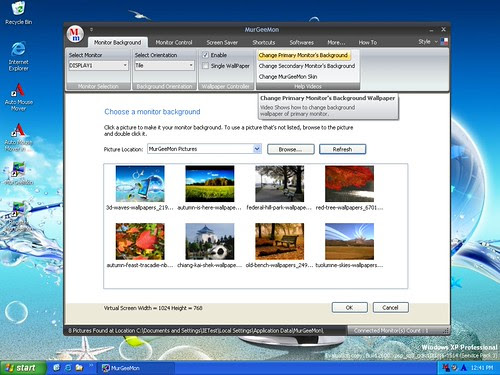The image size is (500, 375).
Task: Click Change MurGeeMon Skin help video
Action: (288, 77)
